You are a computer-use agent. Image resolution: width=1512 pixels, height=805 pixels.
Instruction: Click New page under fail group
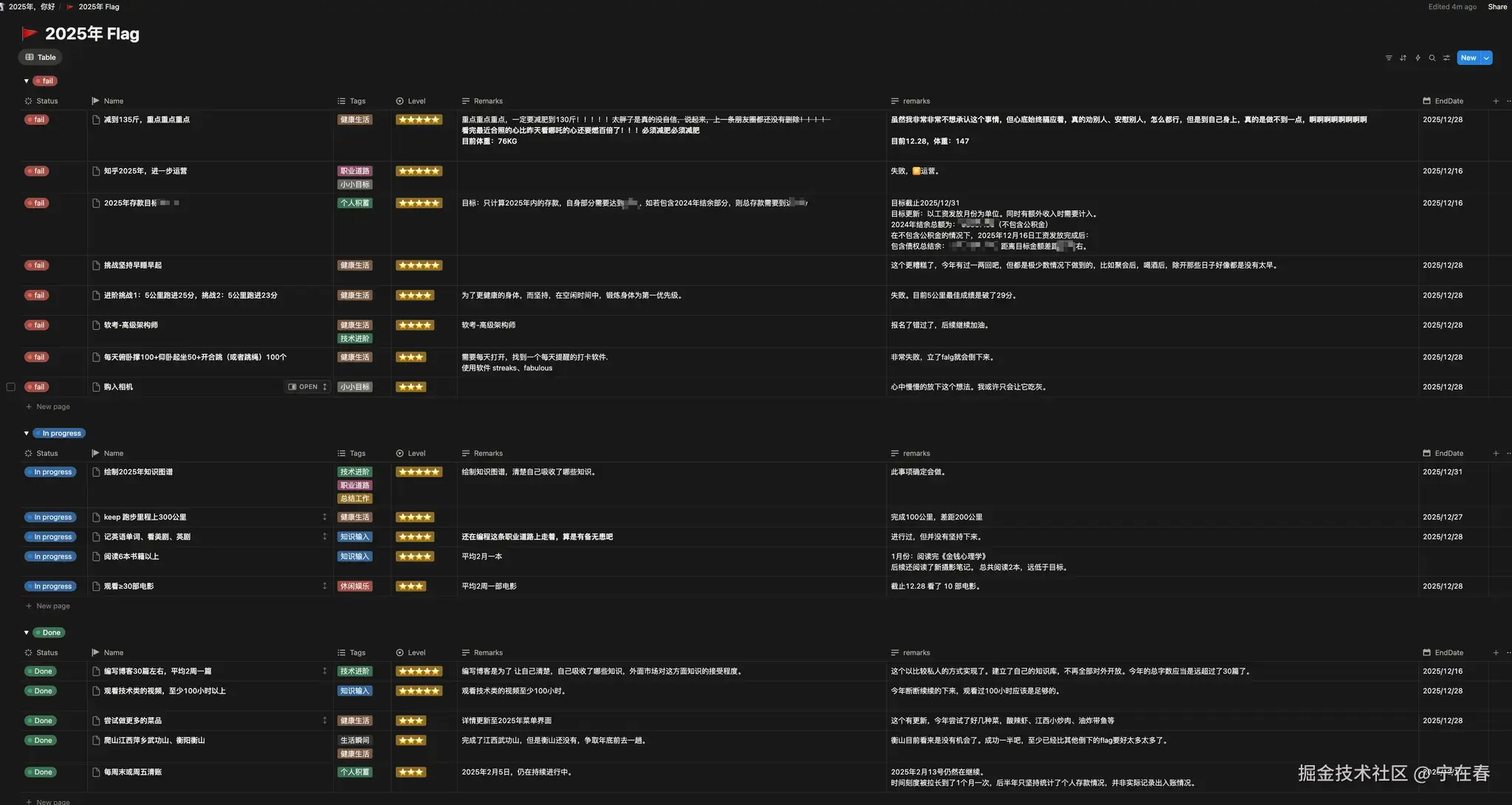pos(52,407)
